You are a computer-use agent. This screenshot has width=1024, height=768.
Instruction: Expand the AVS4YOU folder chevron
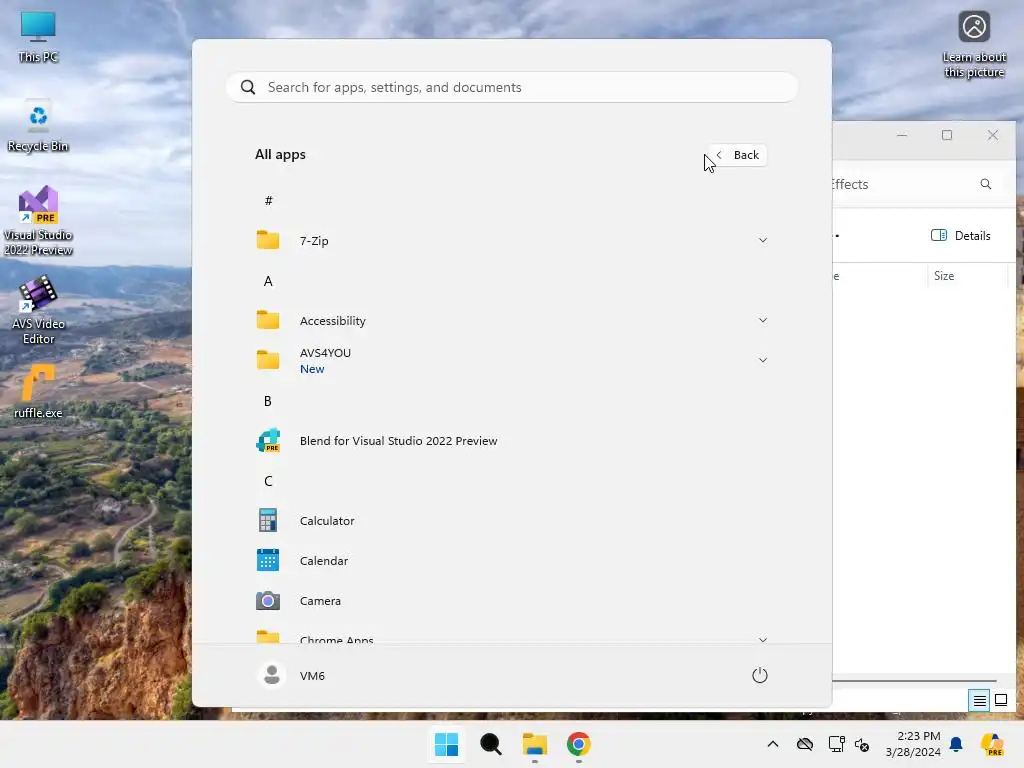[762, 360]
